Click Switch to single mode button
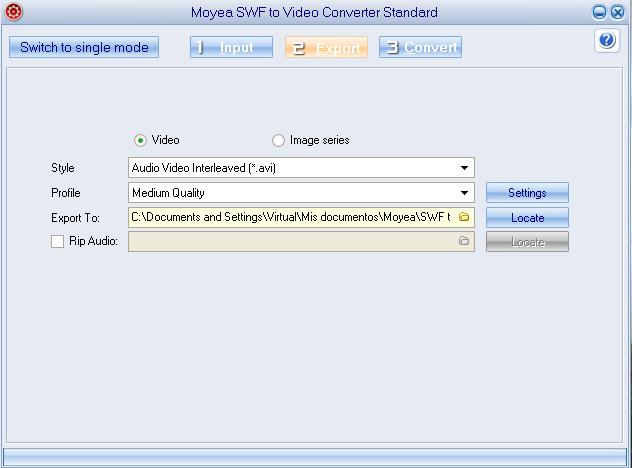 pos(84,47)
